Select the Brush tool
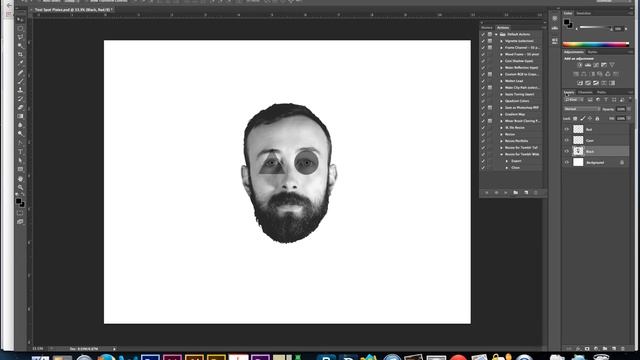640x360 pixels. point(20,81)
